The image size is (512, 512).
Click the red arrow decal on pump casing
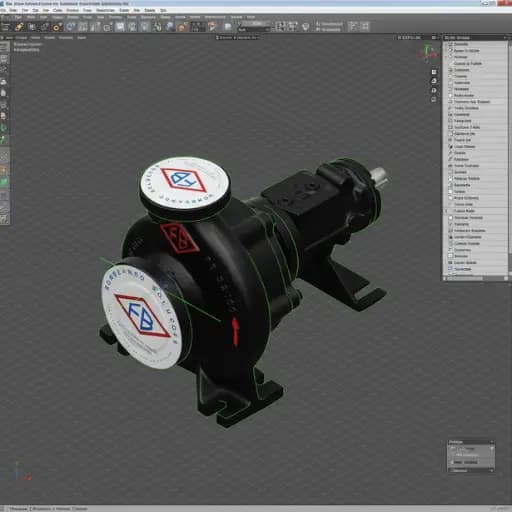pos(235,331)
